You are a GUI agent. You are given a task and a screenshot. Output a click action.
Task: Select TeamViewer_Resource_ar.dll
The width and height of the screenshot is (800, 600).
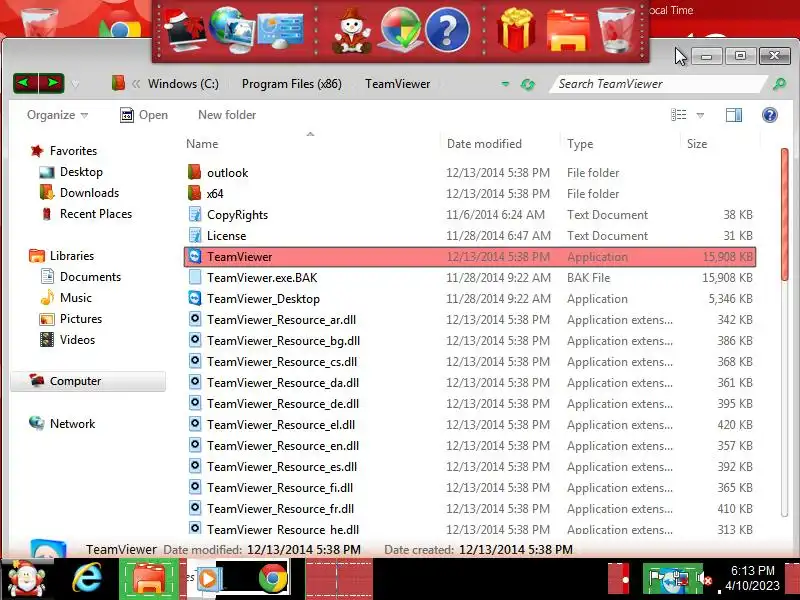[469, 320]
